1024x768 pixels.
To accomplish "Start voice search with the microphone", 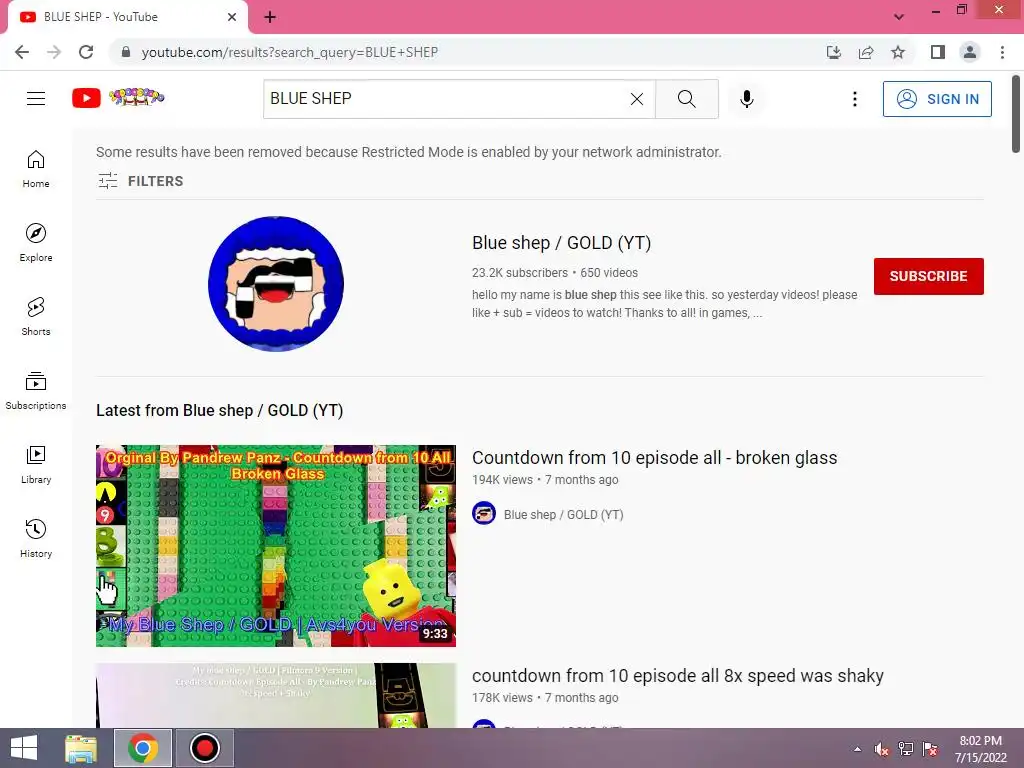I will [747, 99].
